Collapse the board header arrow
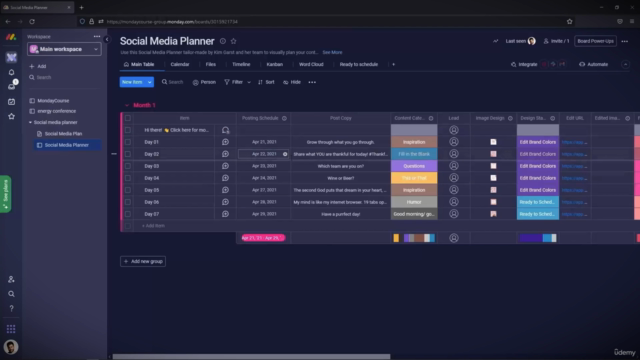The height and width of the screenshot is (360, 640). [x=625, y=64]
